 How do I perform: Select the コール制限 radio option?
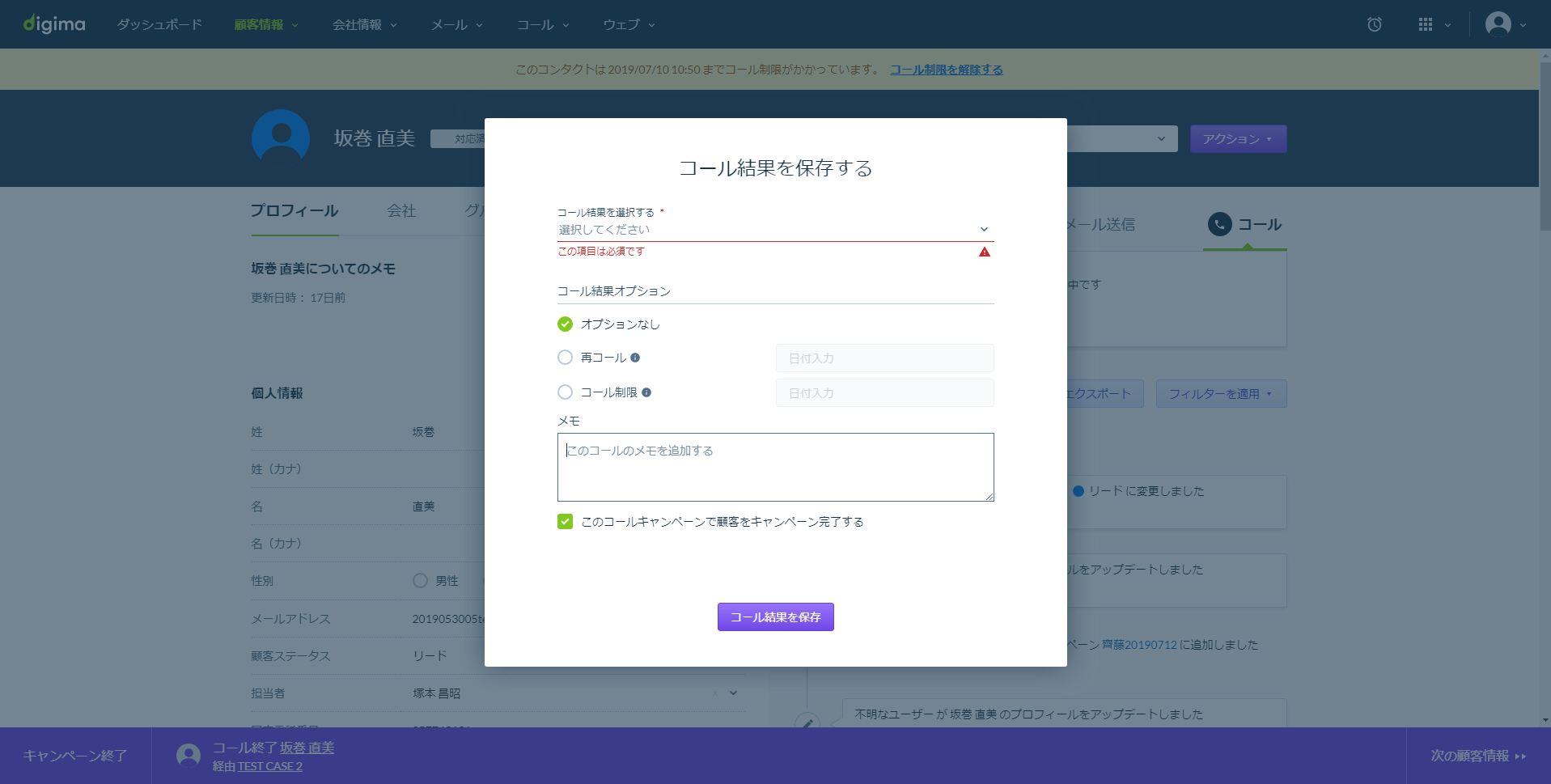(x=565, y=392)
